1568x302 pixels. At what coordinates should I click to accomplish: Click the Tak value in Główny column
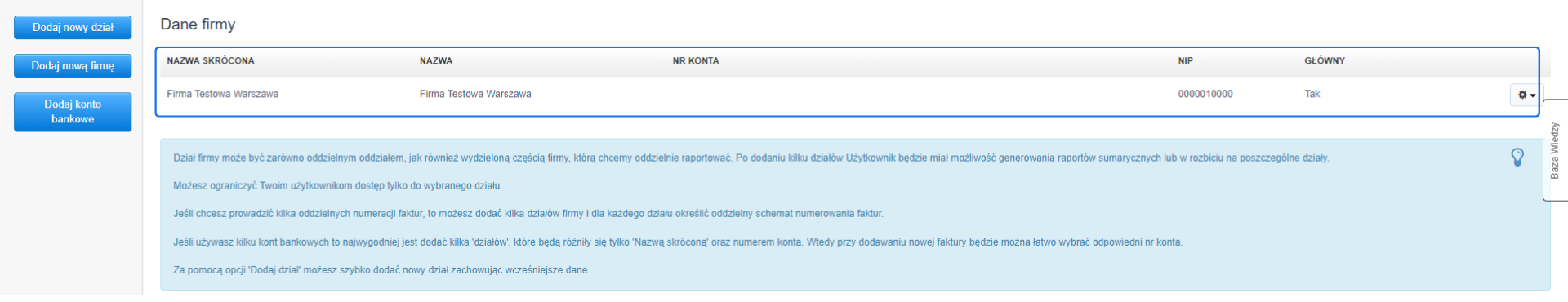[1312, 95]
